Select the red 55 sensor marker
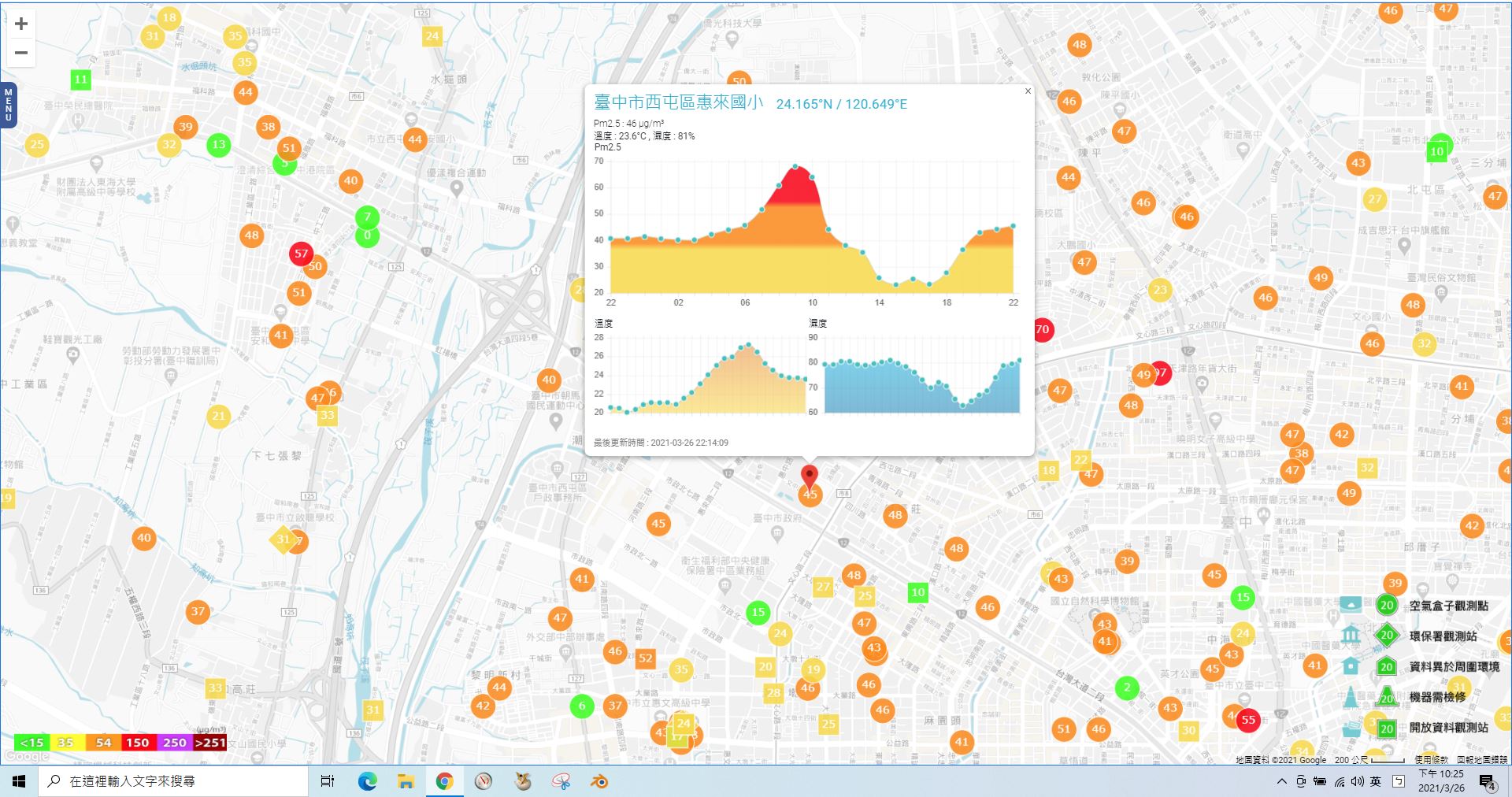The width and height of the screenshot is (1512, 797). click(x=1248, y=720)
